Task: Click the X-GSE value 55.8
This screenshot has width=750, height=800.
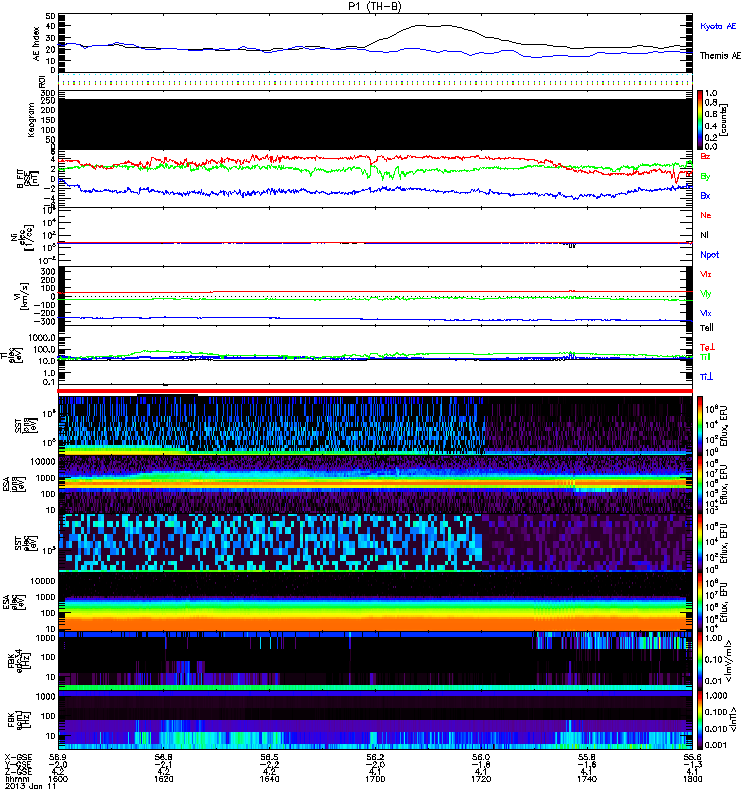Action: pyautogui.click(x=587, y=758)
